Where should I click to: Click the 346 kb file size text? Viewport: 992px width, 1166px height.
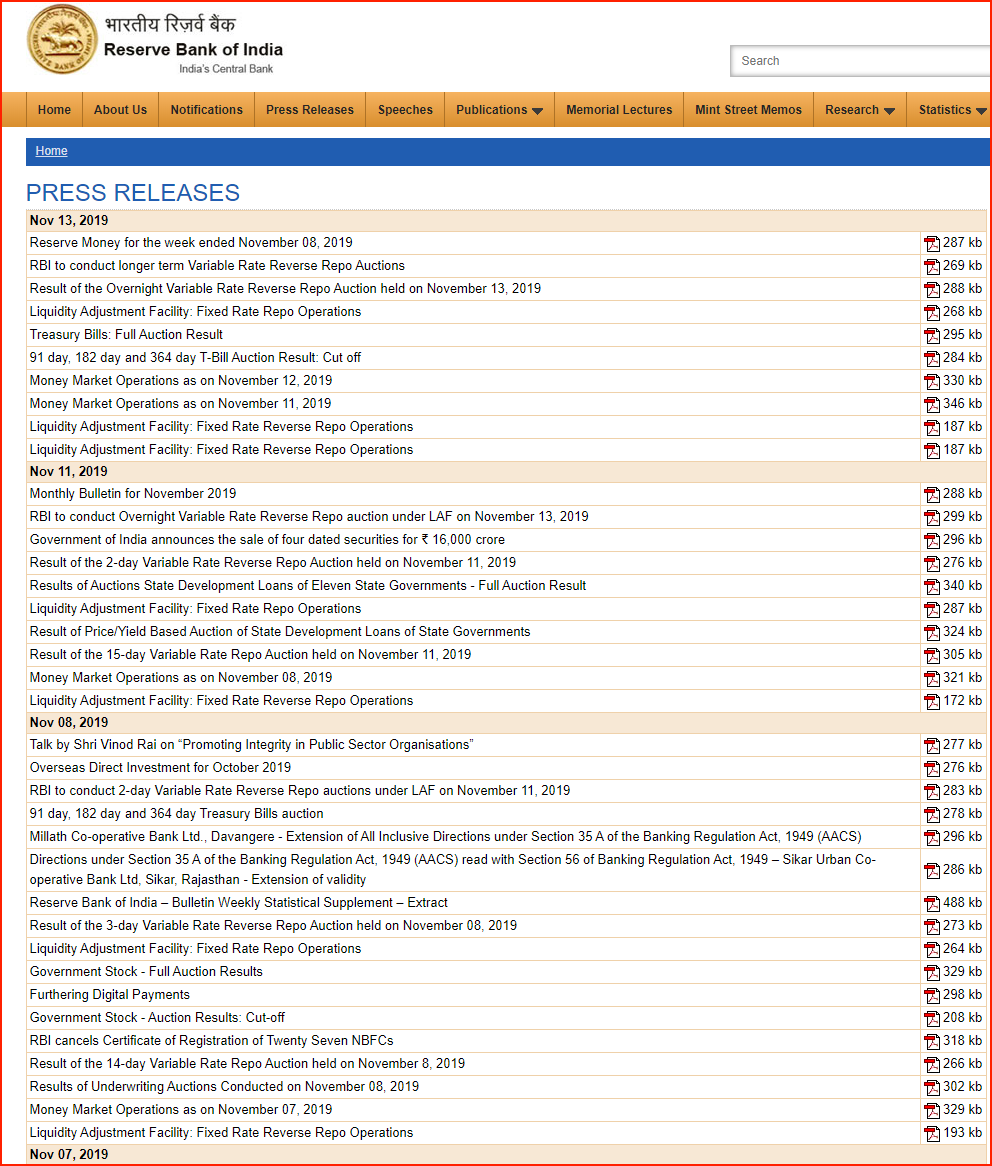[x=963, y=404]
